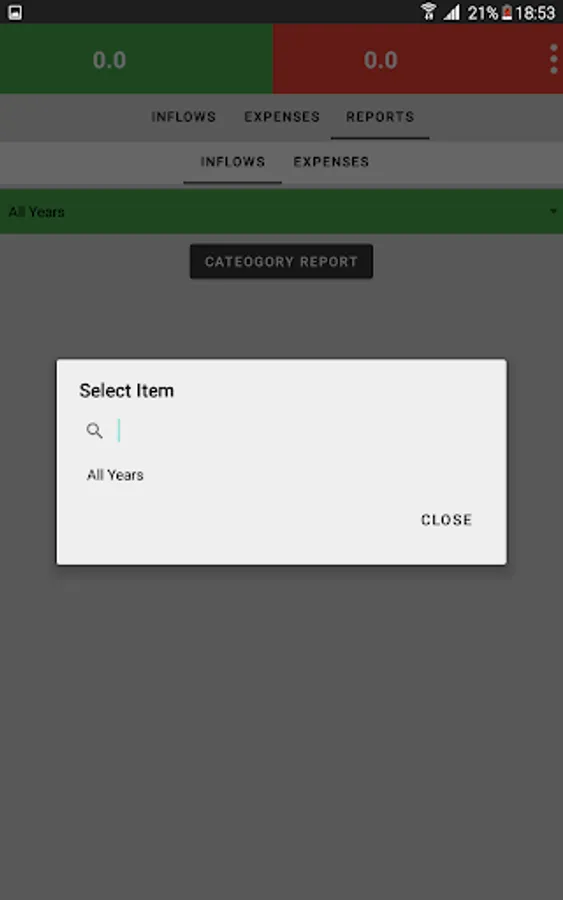
Task: Open the REPORTS tab
Action: click(380, 117)
